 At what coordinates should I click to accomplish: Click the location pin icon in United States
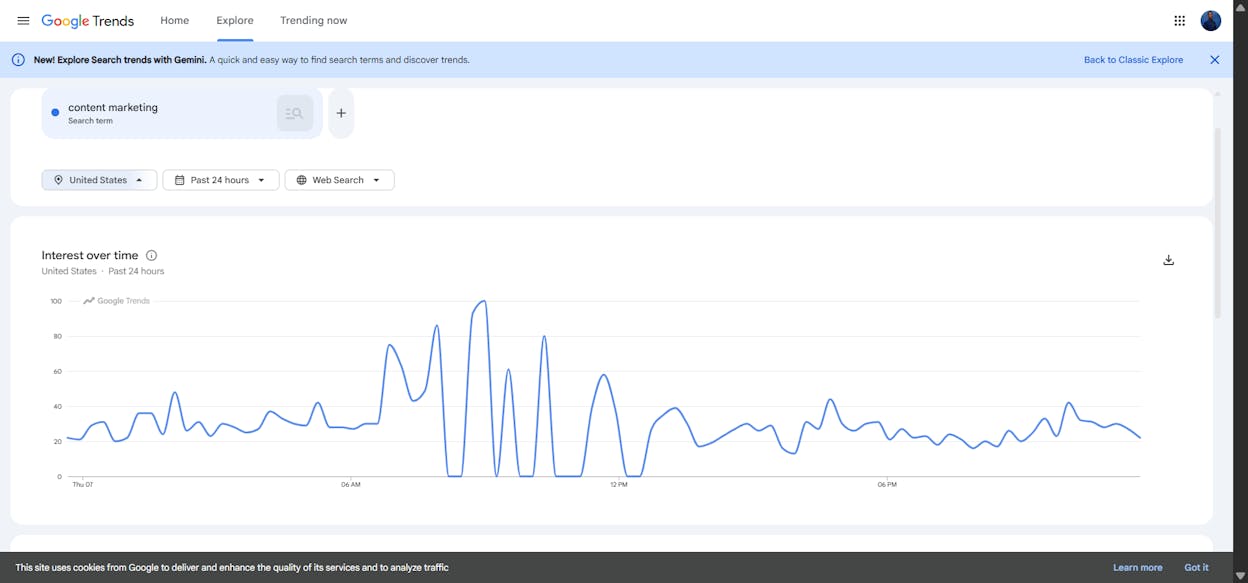(x=58, y=180)
